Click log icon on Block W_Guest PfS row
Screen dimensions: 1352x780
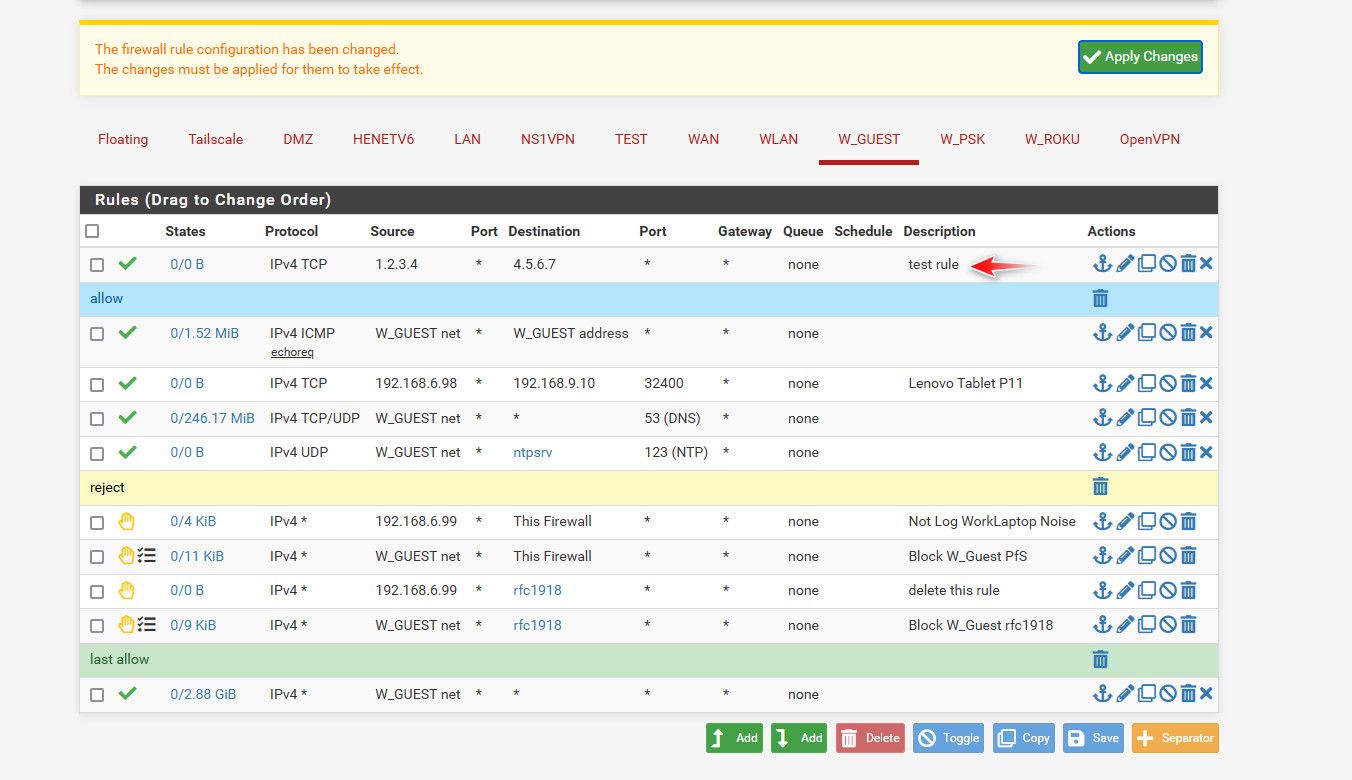pyautogui.click(x=147, y=556)
